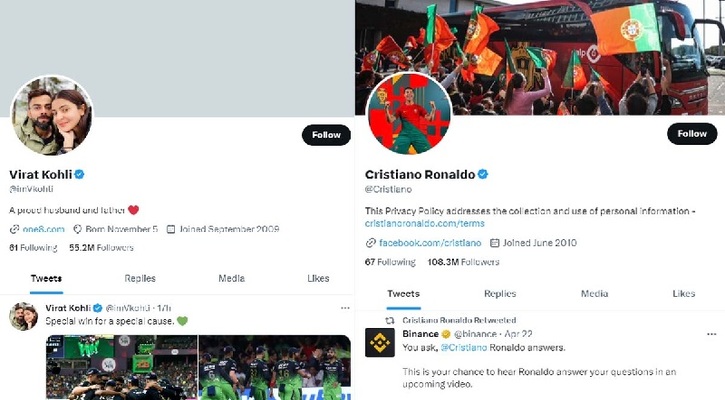Open Cristiano Ronaldo's Portugal header banner image
This screenshot has height=400, width=725.
(540, 57)
